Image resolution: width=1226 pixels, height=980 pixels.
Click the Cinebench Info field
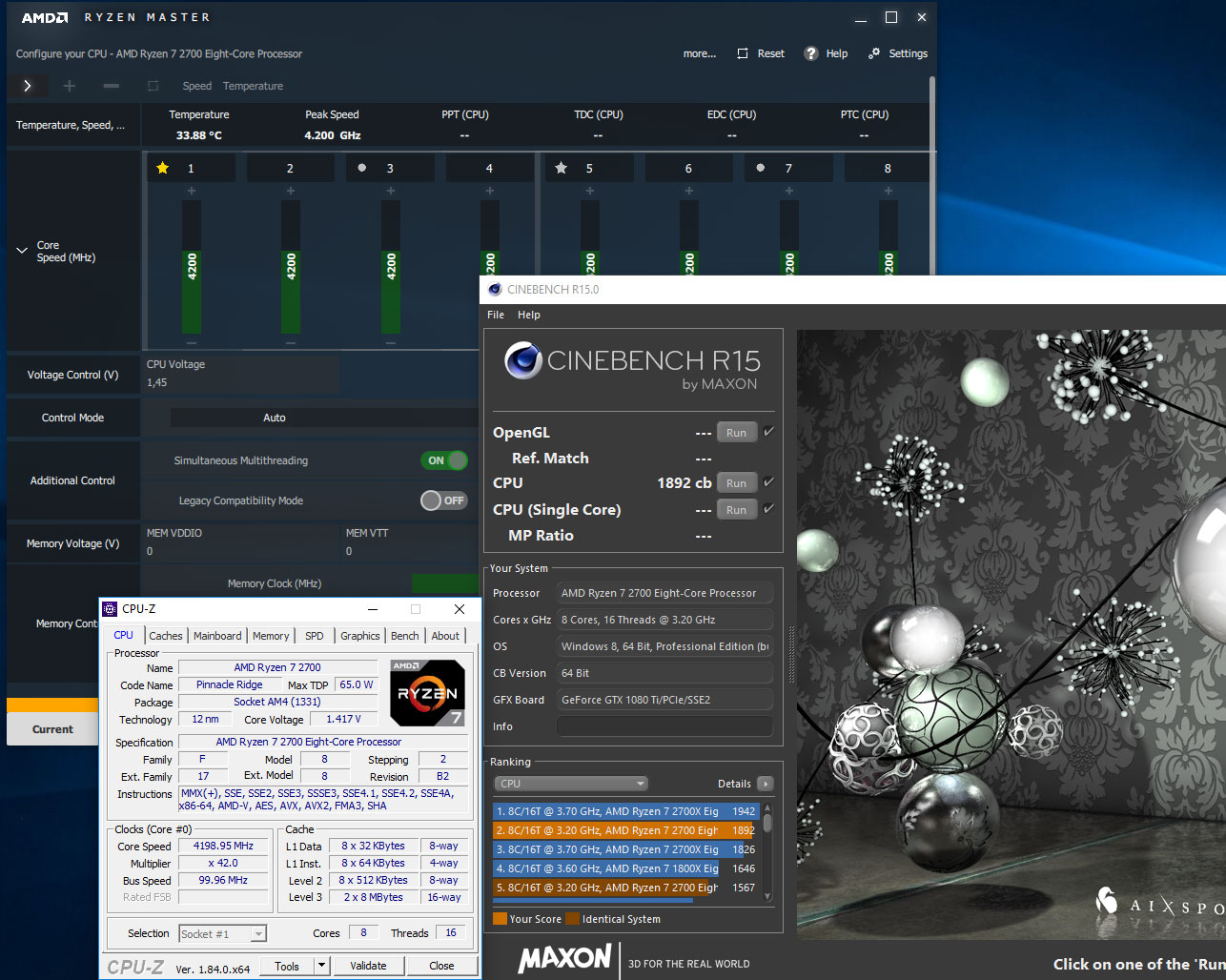664,726
